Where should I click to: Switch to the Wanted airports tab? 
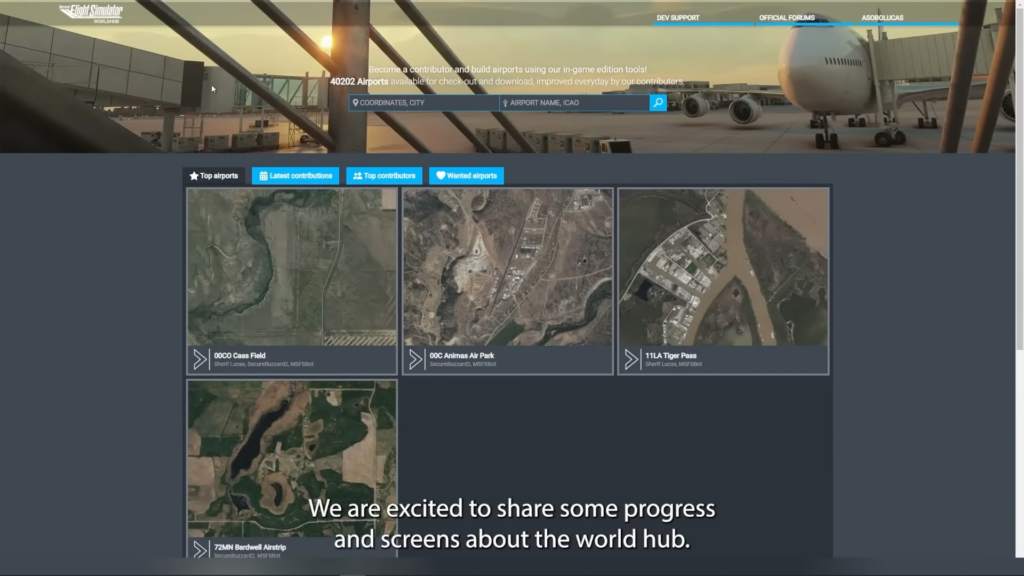466,176
